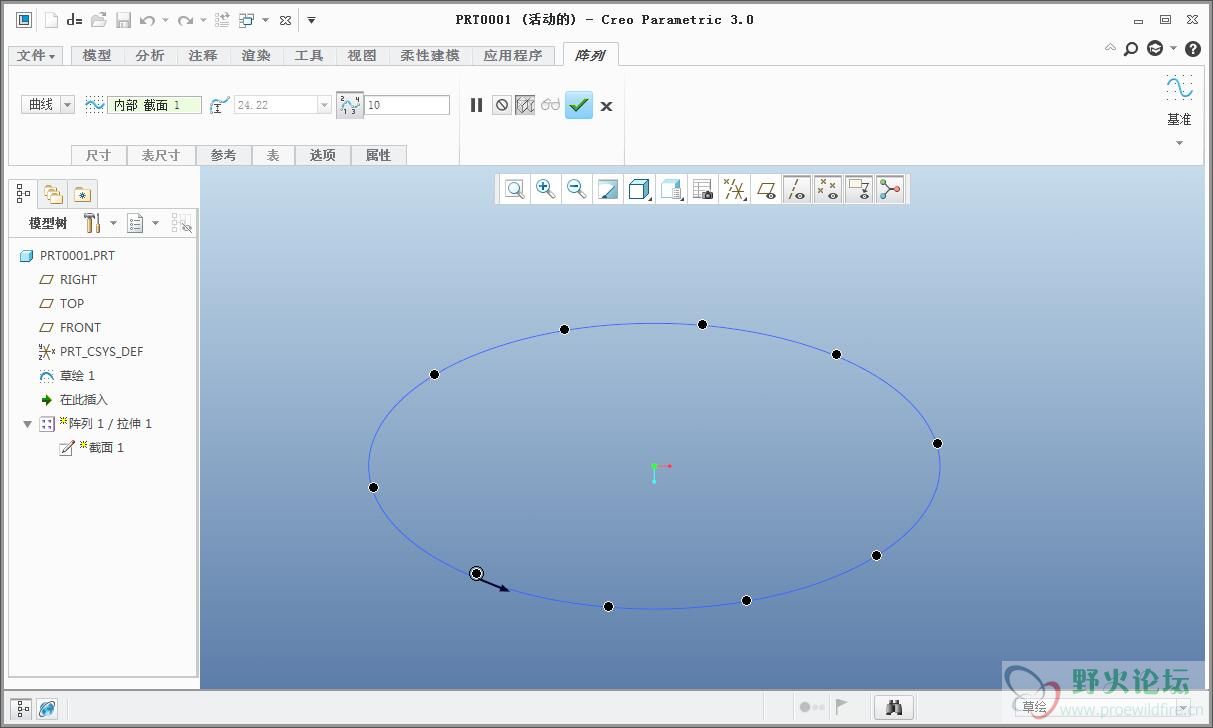Open the 选项 panel button
The height and width of the screenshot is (728, 1213).
[x=322, y=155]
